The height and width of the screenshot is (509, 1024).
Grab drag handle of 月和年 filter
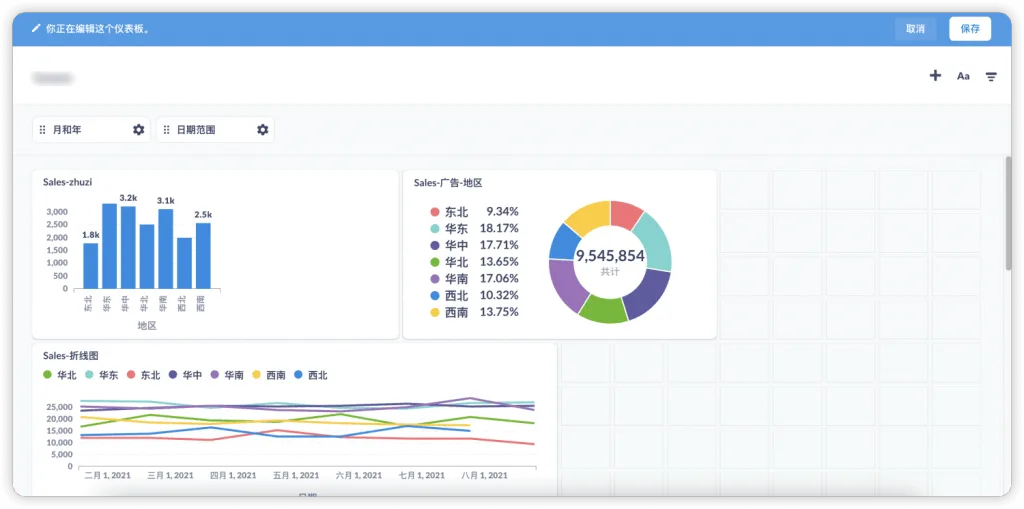(42, 130)
